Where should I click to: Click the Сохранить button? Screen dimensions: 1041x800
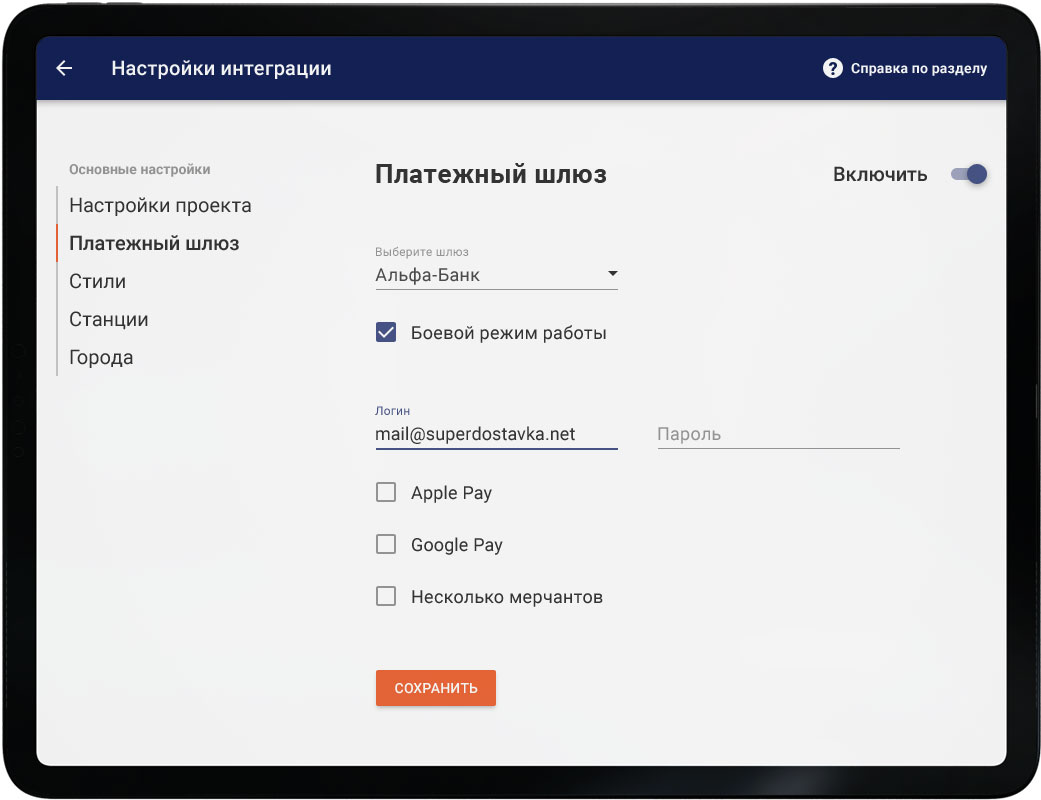pyautogui.click(x=436, y=688)
